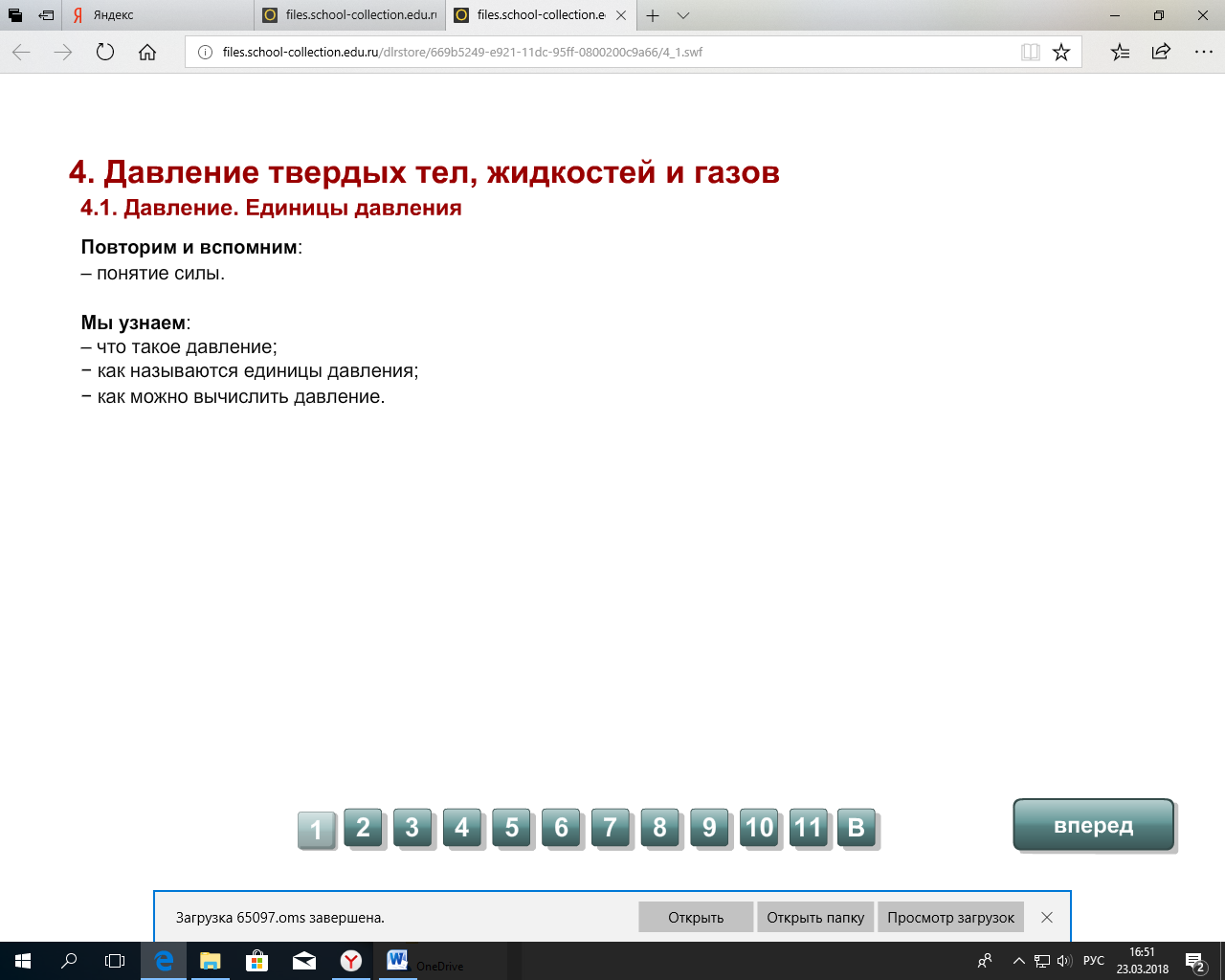Click set these tabs aside icon
This screenshot has width=1225, height=980.
(46, 15)
